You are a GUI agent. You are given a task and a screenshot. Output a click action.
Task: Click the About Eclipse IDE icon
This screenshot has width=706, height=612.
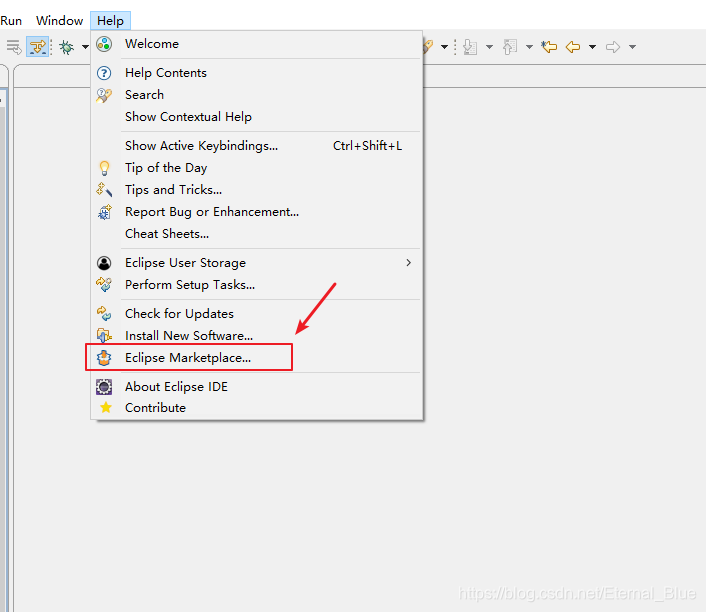coord(104,387)
